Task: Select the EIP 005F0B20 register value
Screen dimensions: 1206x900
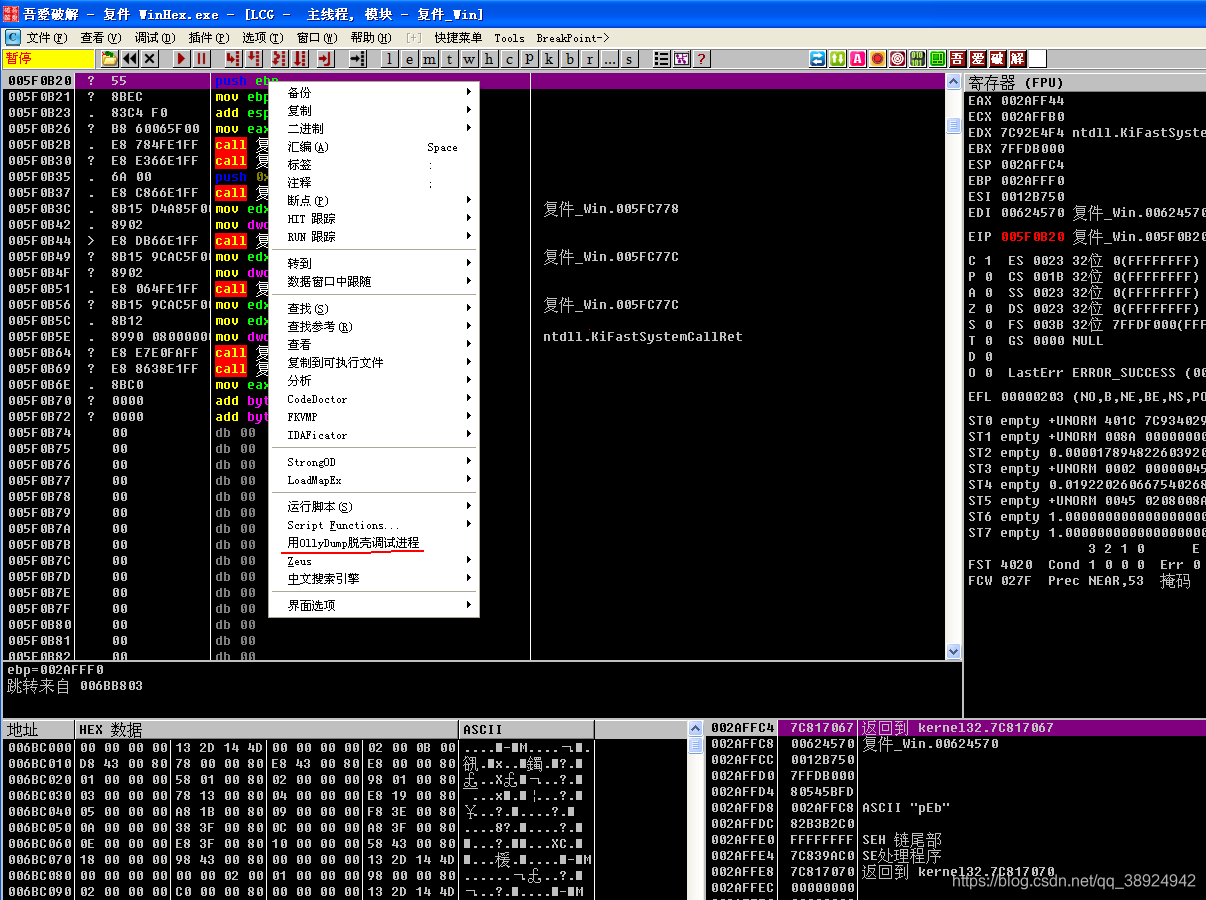Action: click(x=1034, y=237)
